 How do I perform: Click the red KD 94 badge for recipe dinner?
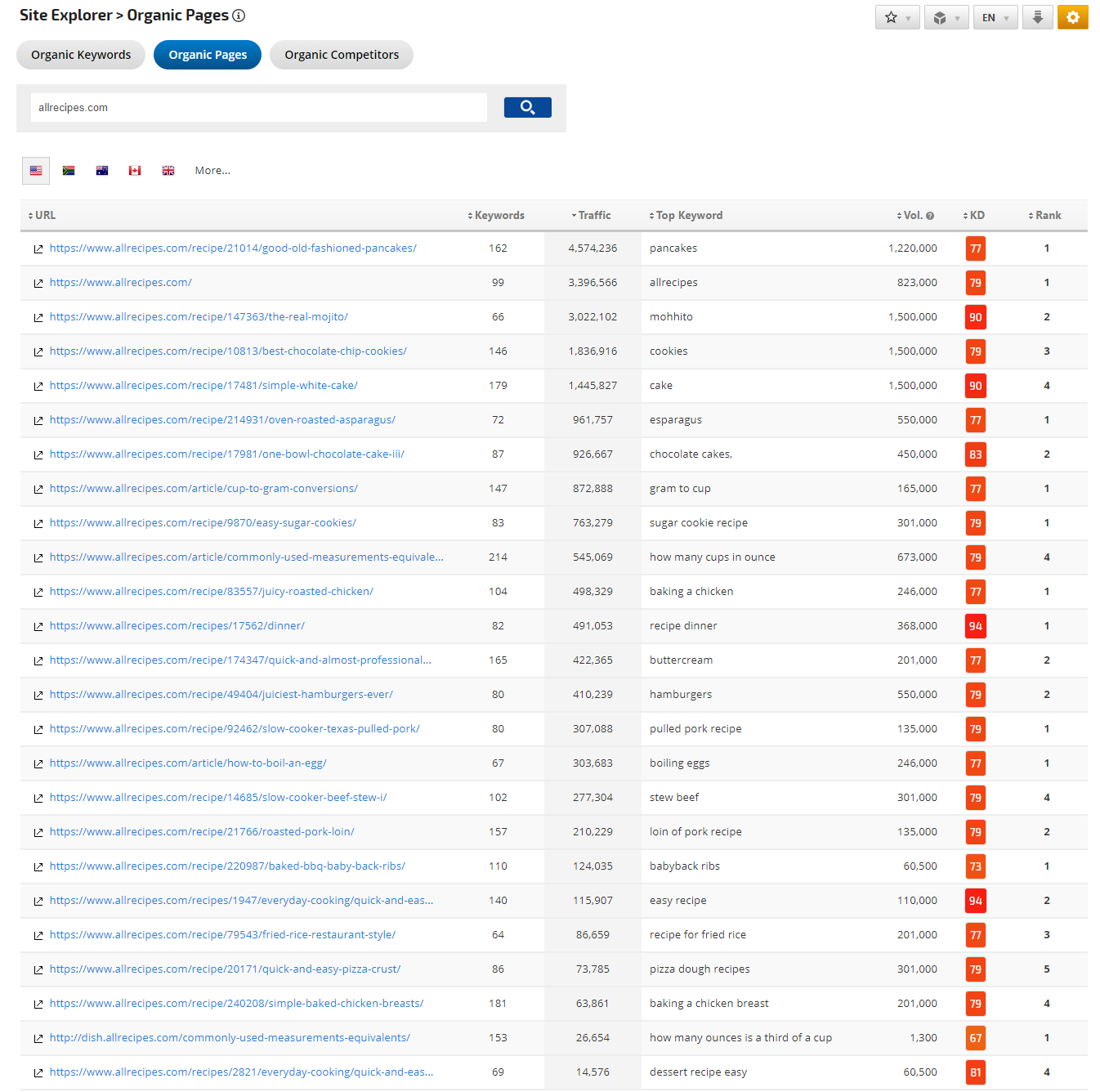(x=975, y=626)
